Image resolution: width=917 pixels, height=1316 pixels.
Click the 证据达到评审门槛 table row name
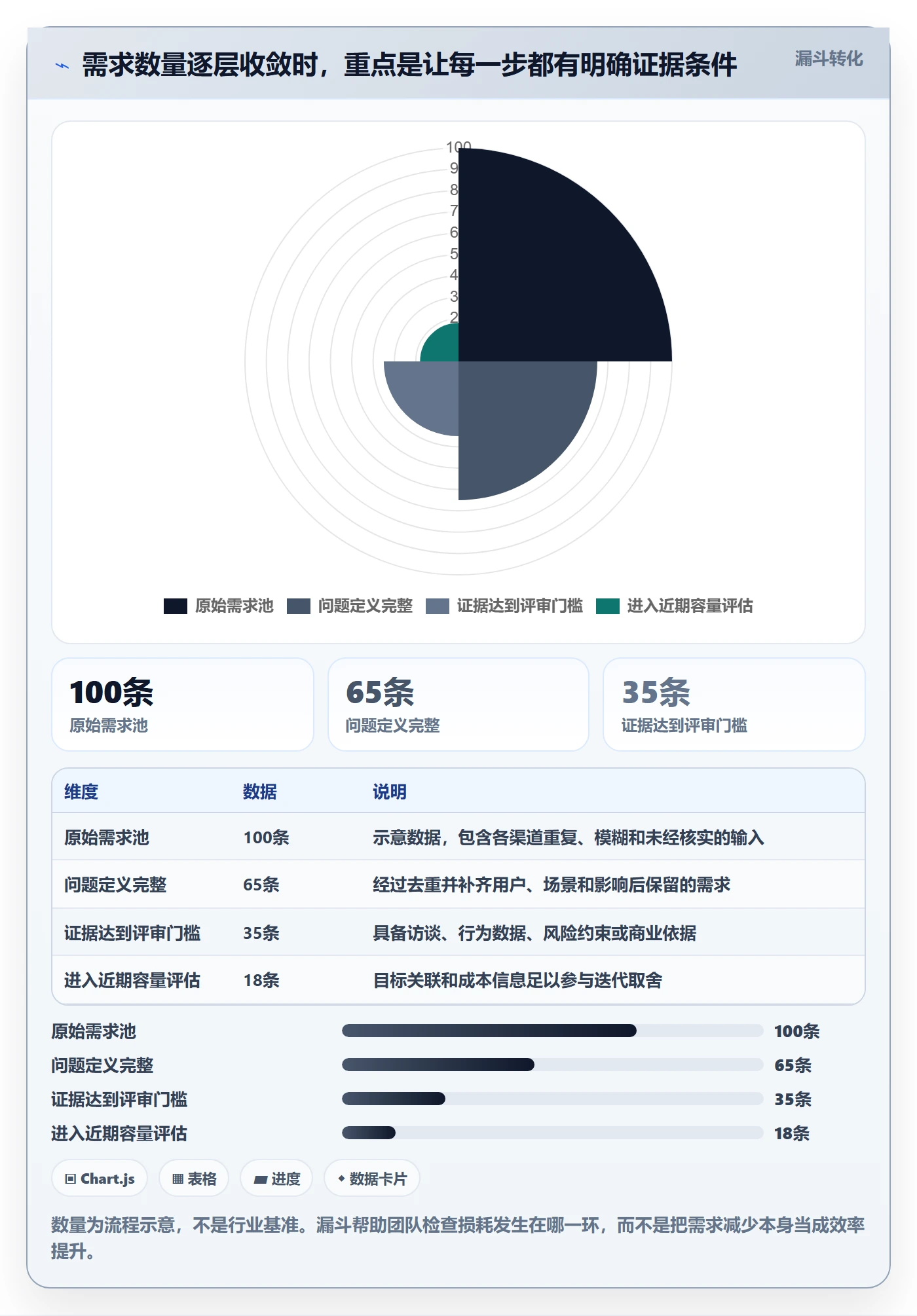(132, 933)
